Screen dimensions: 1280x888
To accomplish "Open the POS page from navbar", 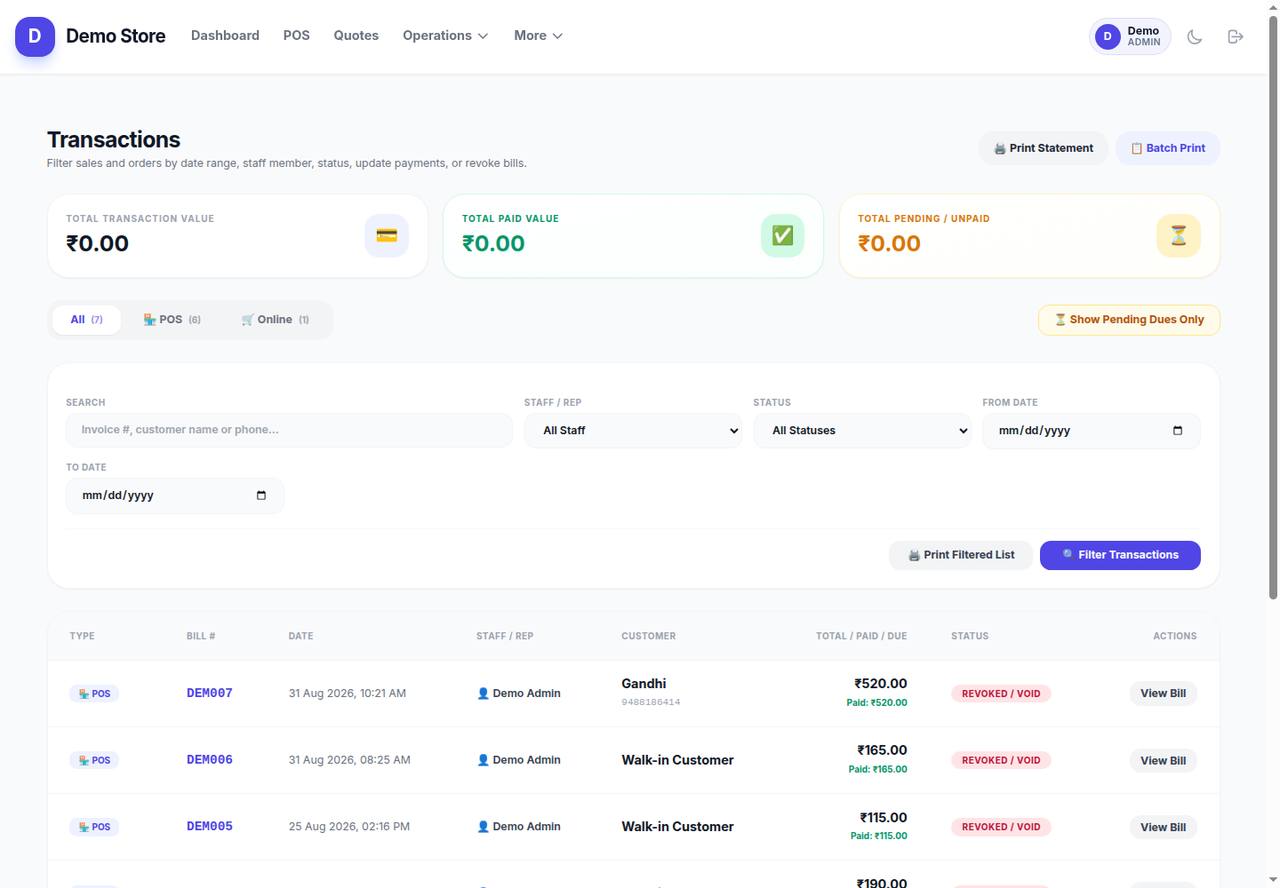I will [296, 36].
